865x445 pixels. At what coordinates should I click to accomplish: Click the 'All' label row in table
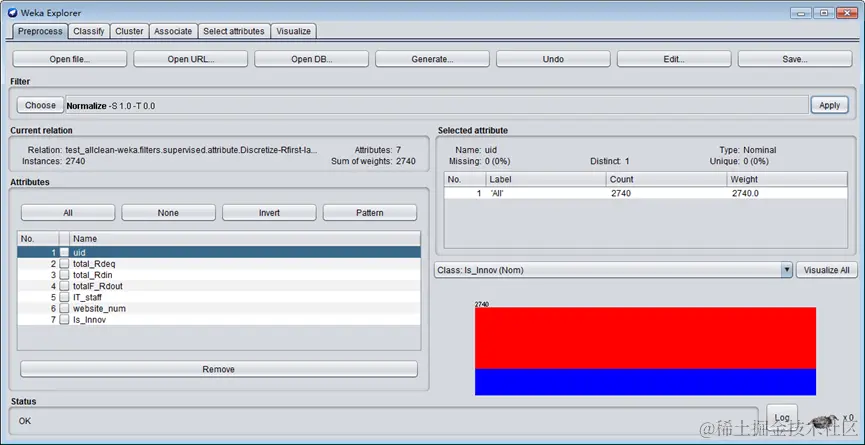click(x=646, y=194)
